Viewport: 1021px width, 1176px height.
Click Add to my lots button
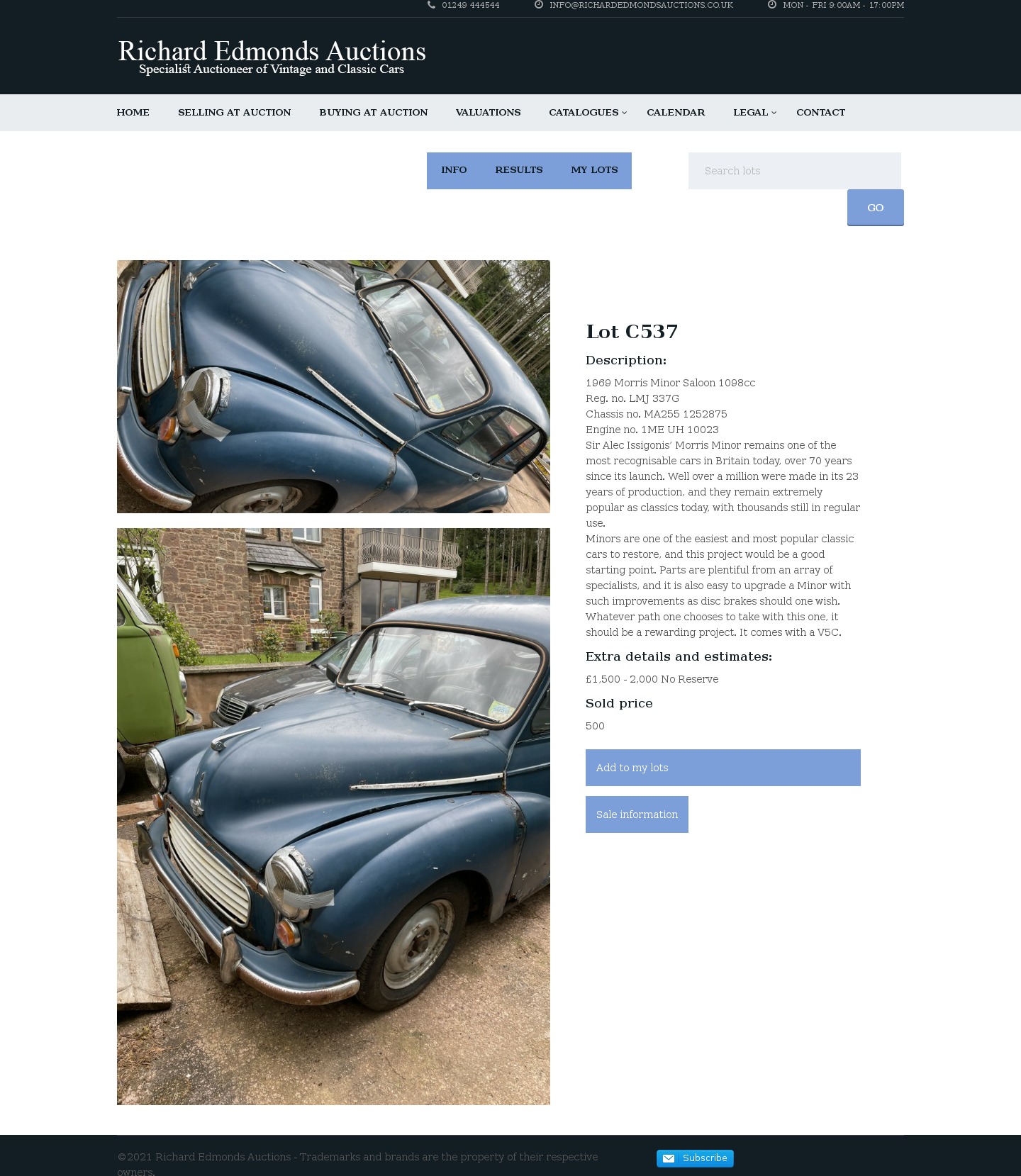pos(723,768)
